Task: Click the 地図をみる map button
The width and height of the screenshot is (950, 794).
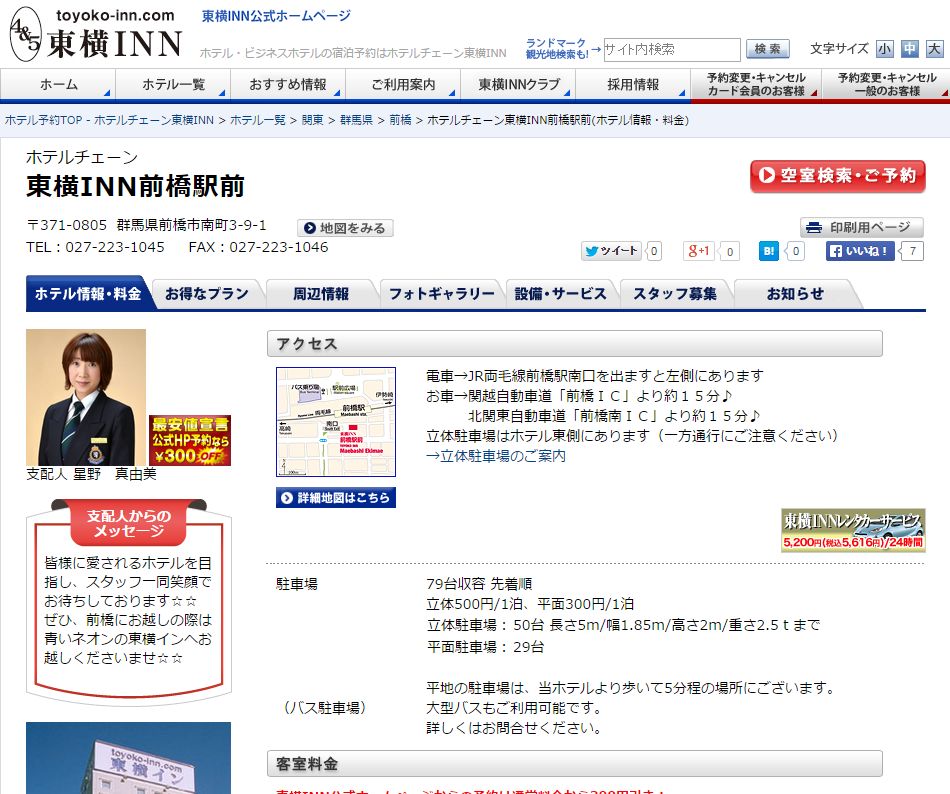Action: (345, 228)
